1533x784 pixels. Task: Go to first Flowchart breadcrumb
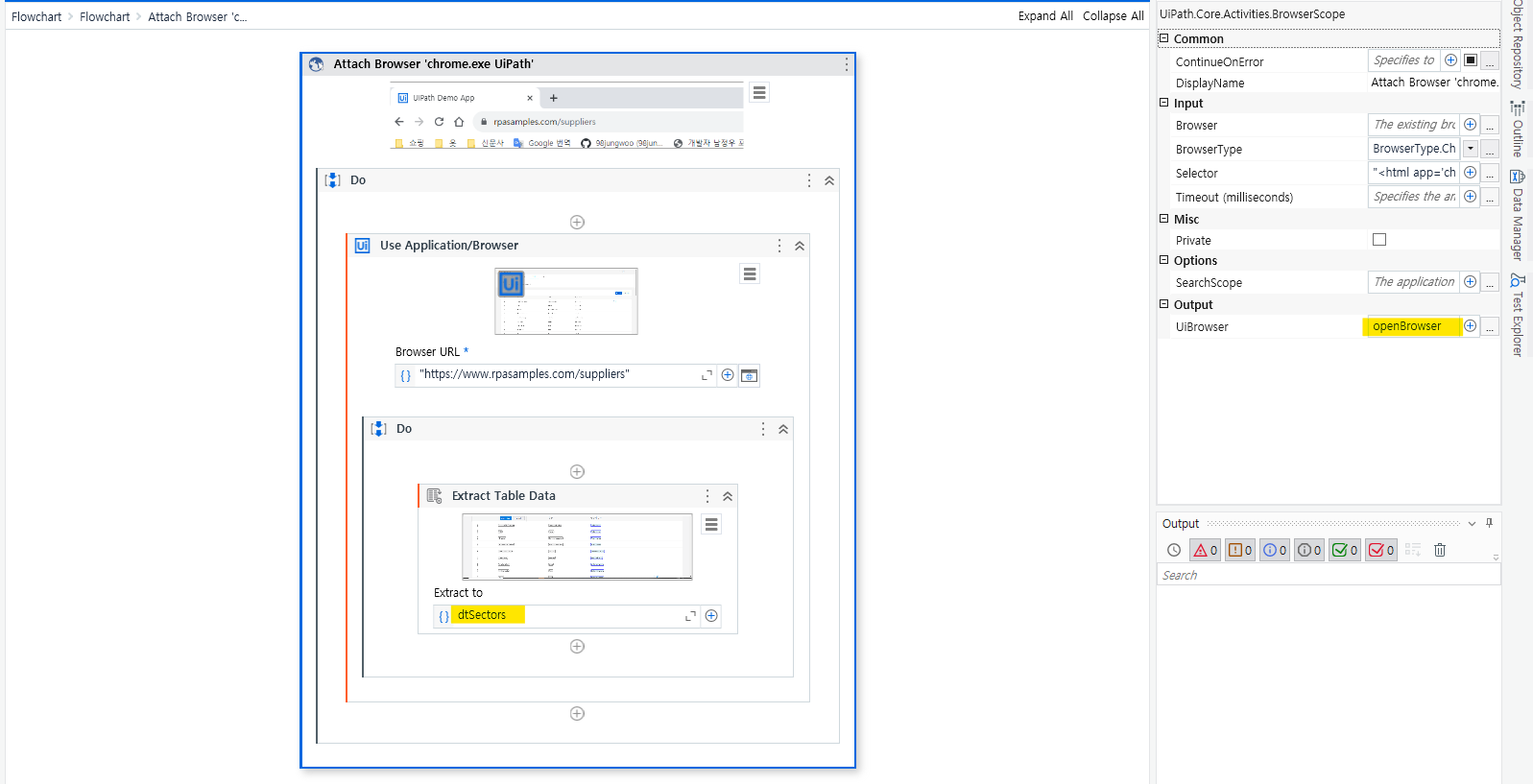pyautogui.click(x=36, y=16)
